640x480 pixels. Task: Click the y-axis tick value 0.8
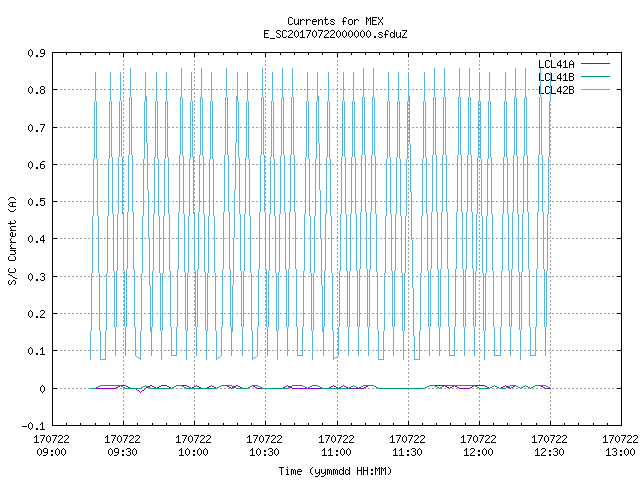tap(36, 90)
